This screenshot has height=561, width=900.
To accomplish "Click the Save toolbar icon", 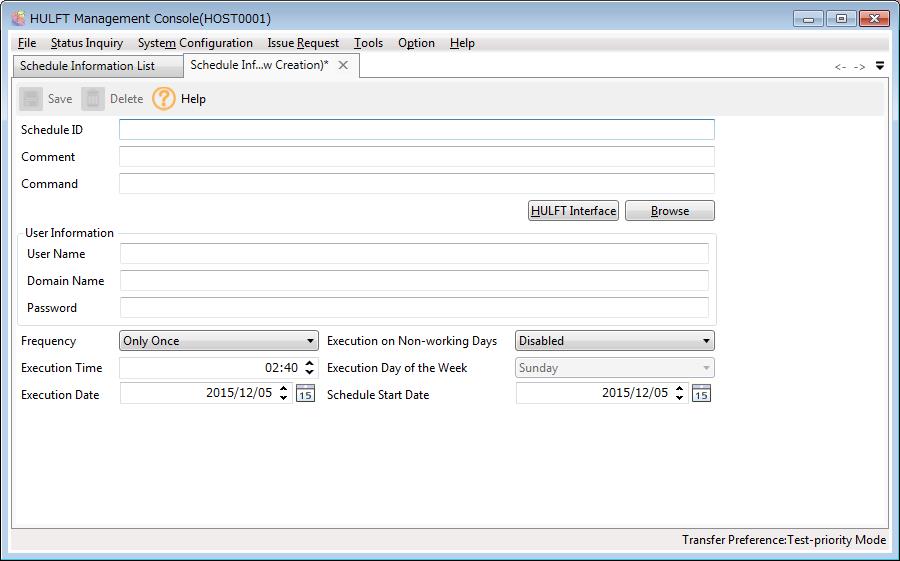I will [30, 99].
